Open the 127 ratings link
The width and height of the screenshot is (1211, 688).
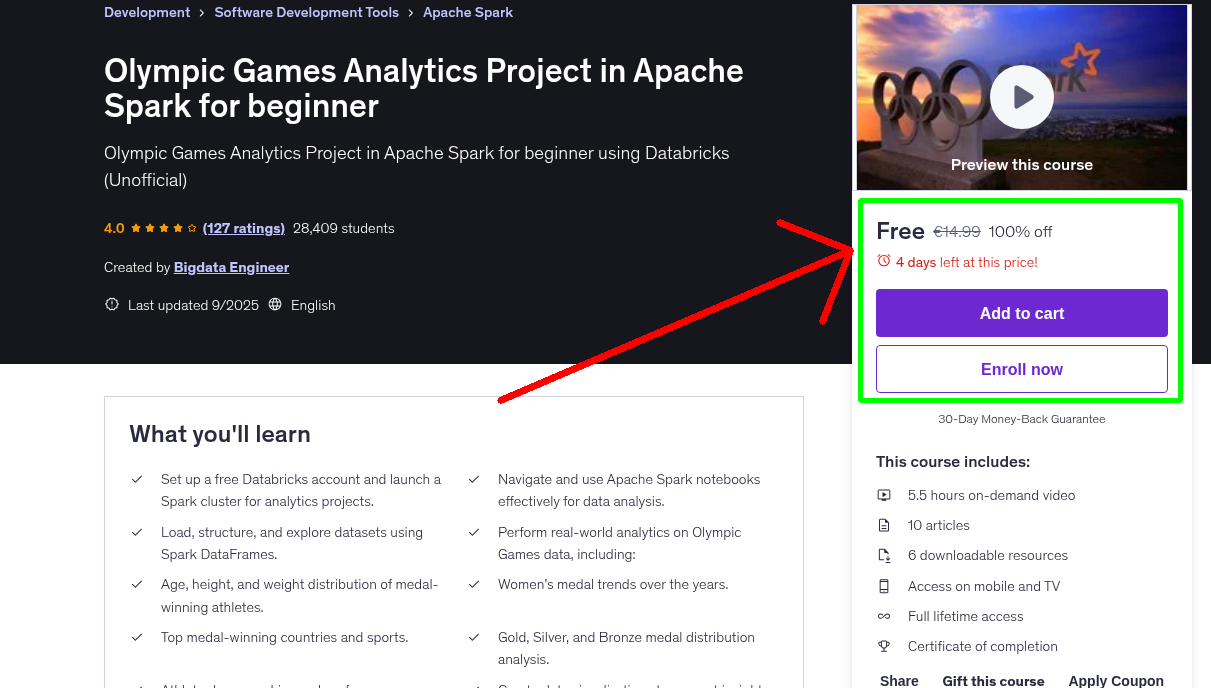tap(244, 228)
